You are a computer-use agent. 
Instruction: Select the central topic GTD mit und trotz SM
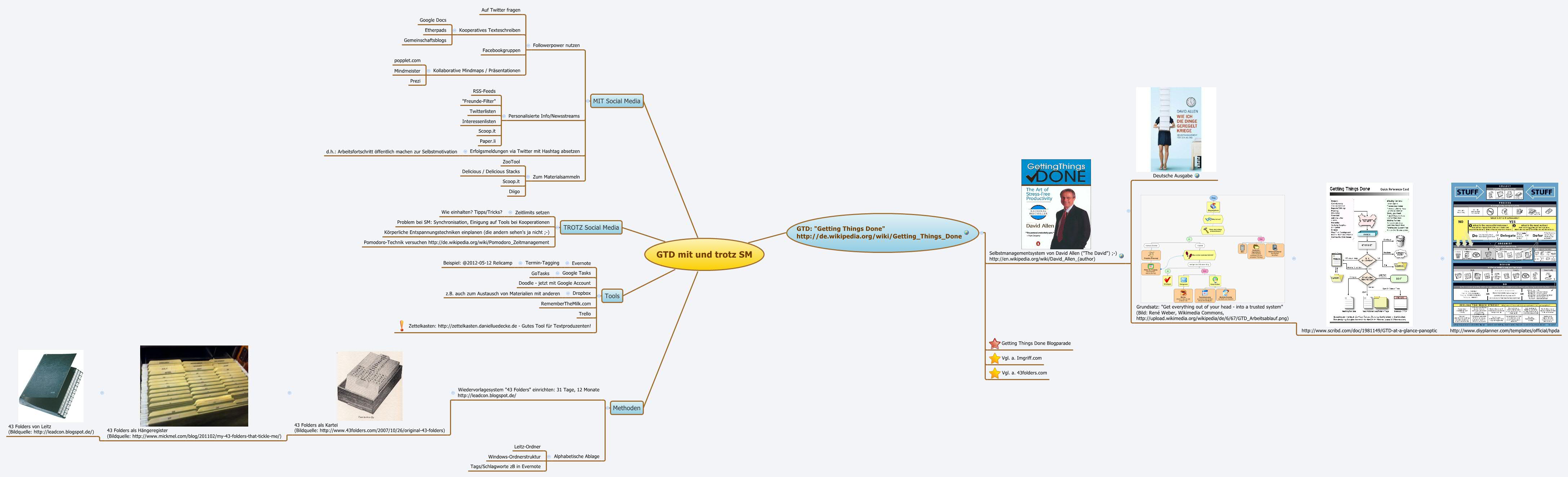pos(704,255)
